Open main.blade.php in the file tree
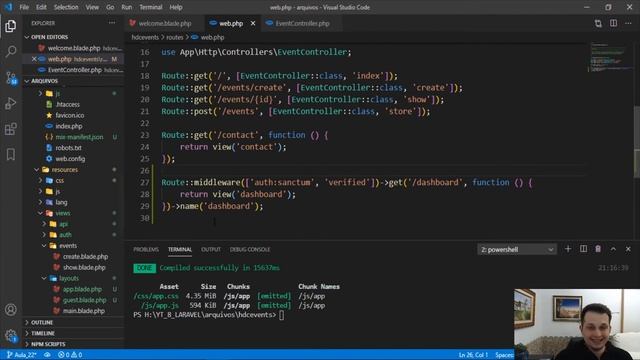 (83, 311)
